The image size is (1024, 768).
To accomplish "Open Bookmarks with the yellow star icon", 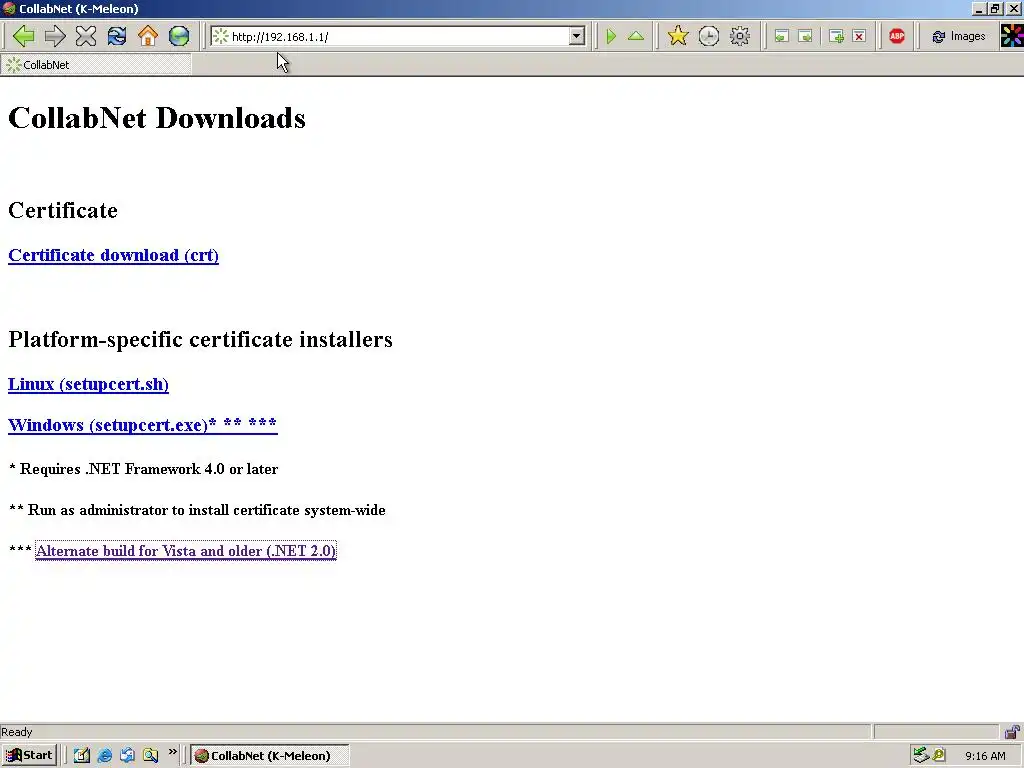I will (x=678, y=36).
